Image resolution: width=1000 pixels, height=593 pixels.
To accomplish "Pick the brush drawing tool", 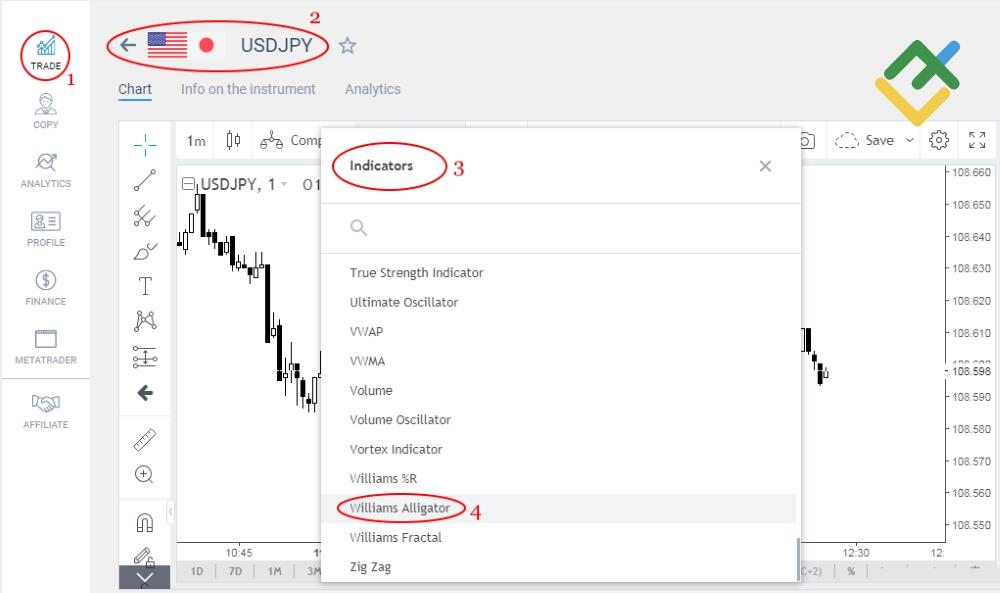I will click(145, 251).
